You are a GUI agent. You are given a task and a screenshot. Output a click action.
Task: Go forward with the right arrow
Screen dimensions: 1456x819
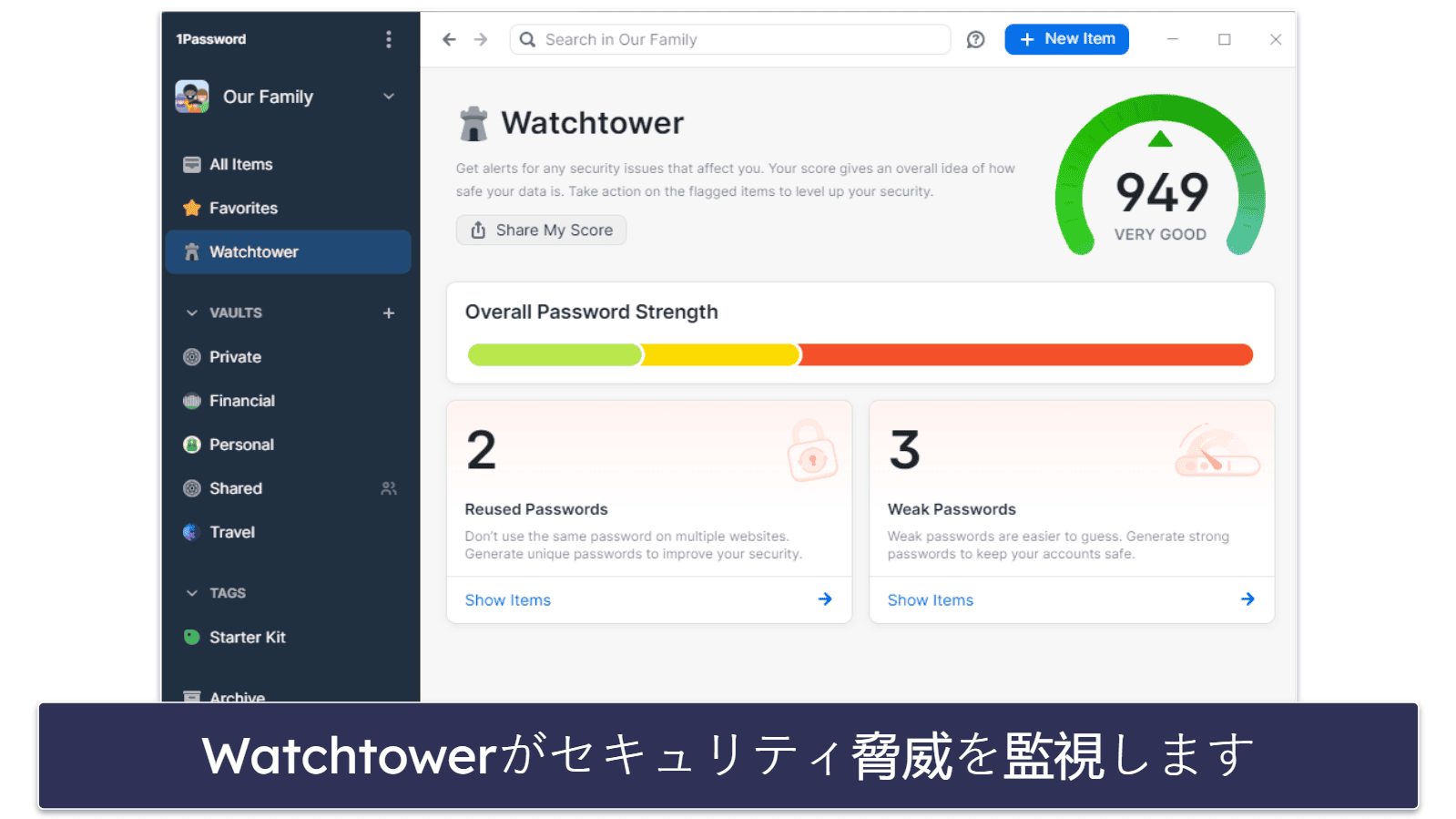pos(481,39)
